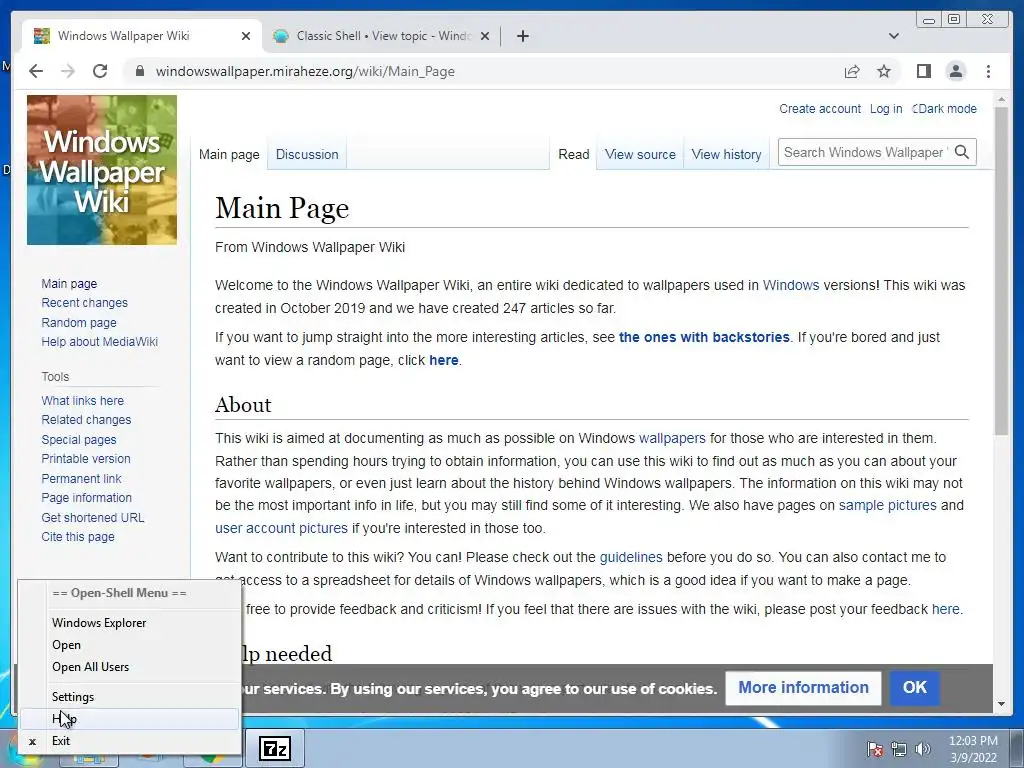Open the Random page sidebar link
Screen dimensions: 1024x768
click(x=79, y=322)
